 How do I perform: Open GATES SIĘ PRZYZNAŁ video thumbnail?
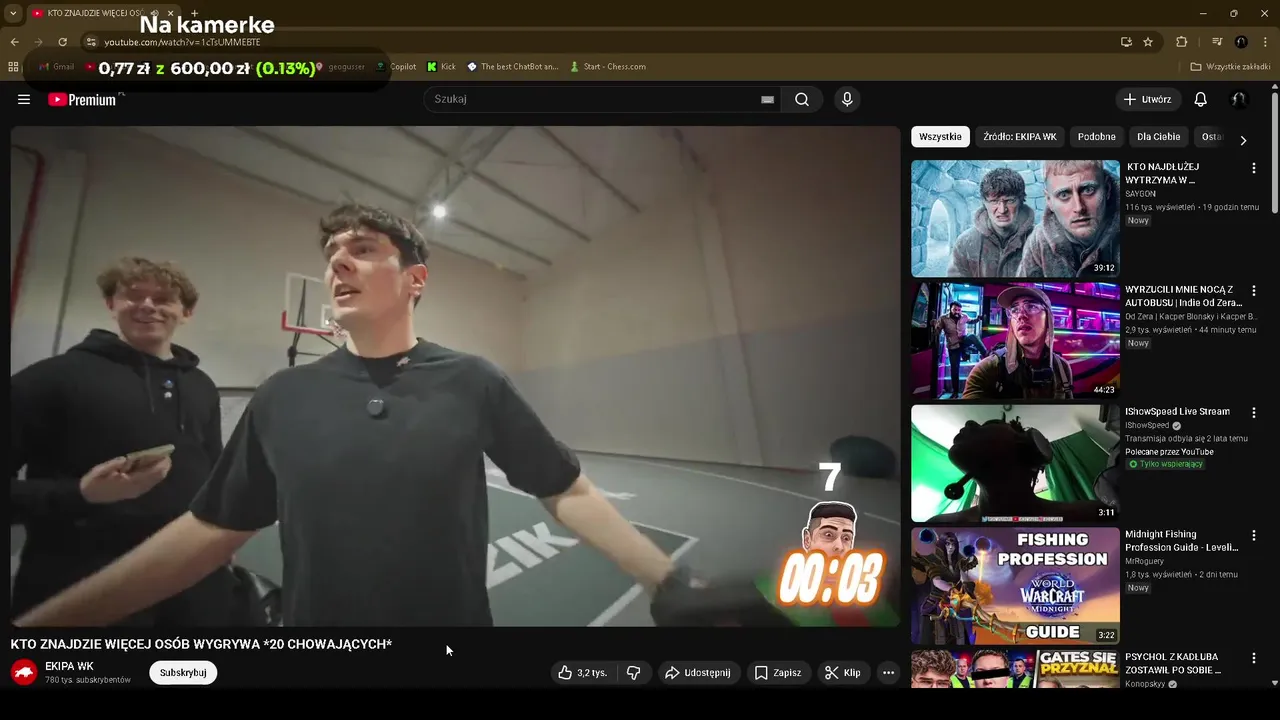click(x=1015, y=669)
